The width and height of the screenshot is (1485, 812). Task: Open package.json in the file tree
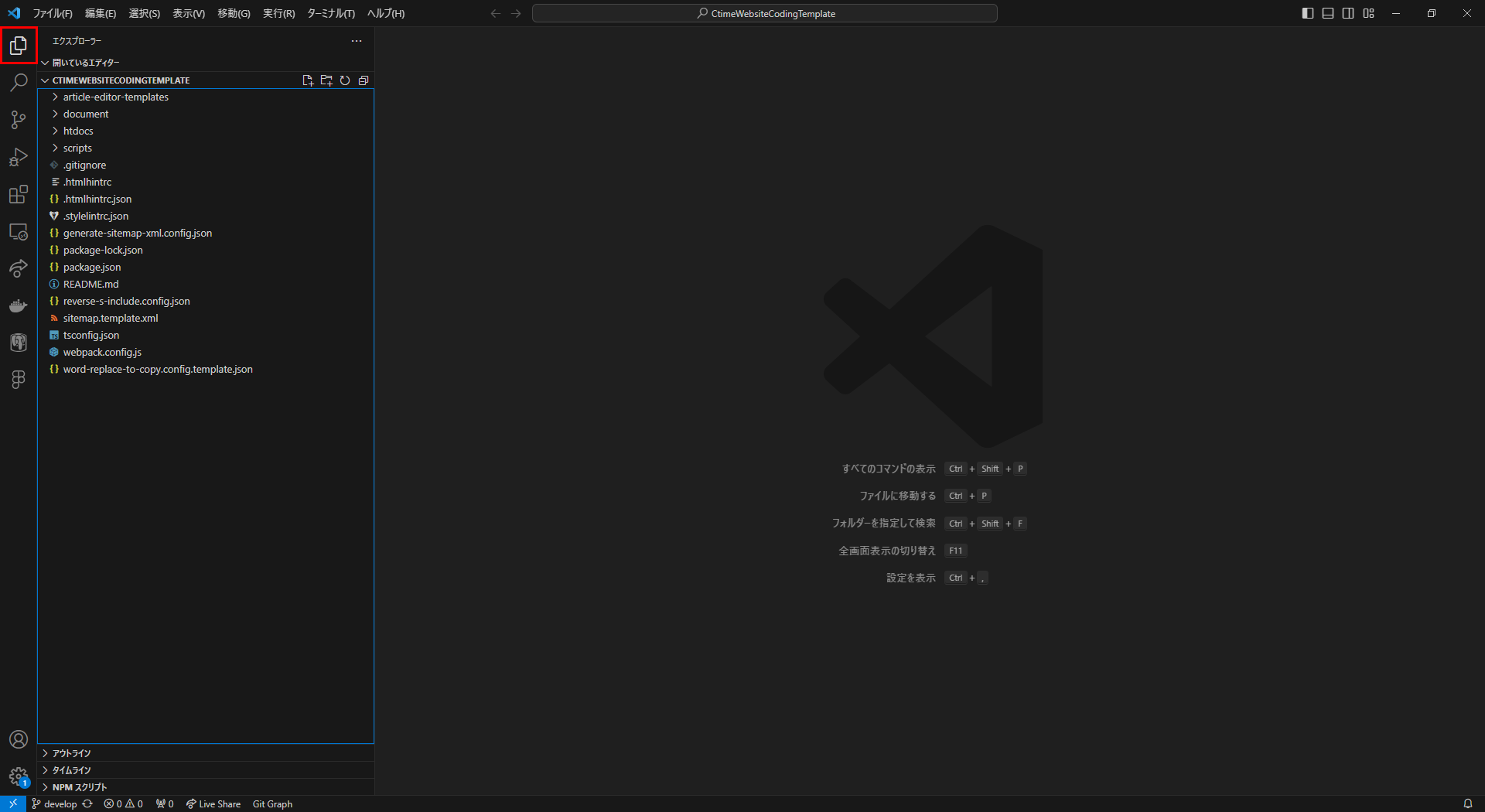92,267
